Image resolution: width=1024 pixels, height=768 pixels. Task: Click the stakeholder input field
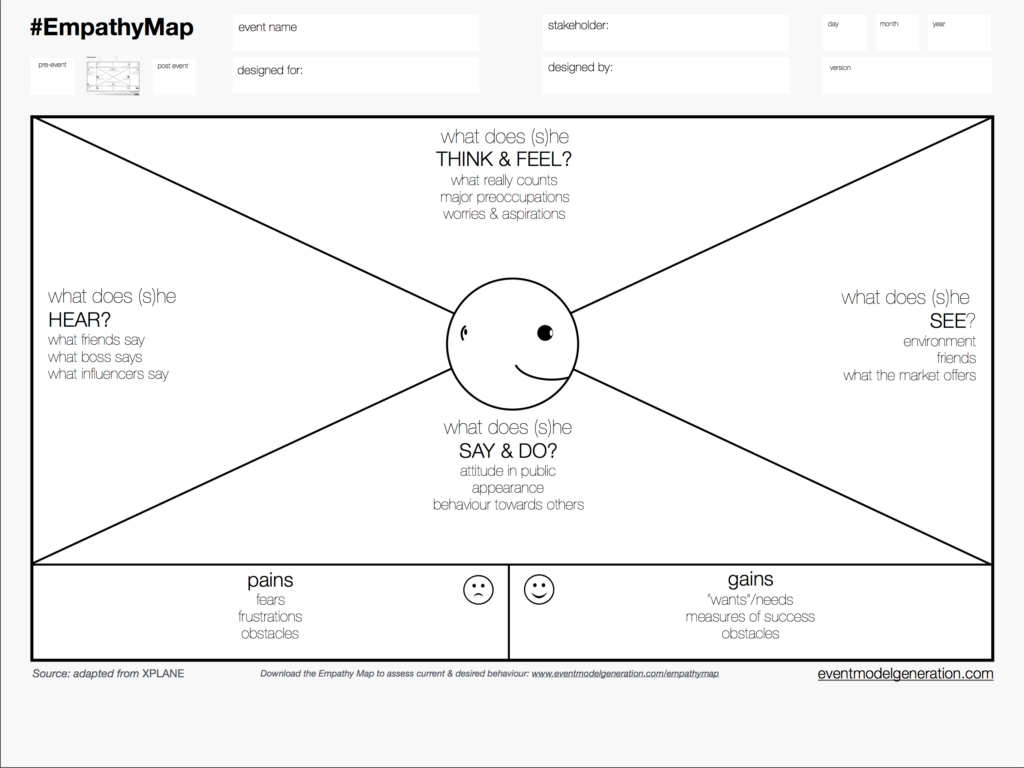point(665,33)
